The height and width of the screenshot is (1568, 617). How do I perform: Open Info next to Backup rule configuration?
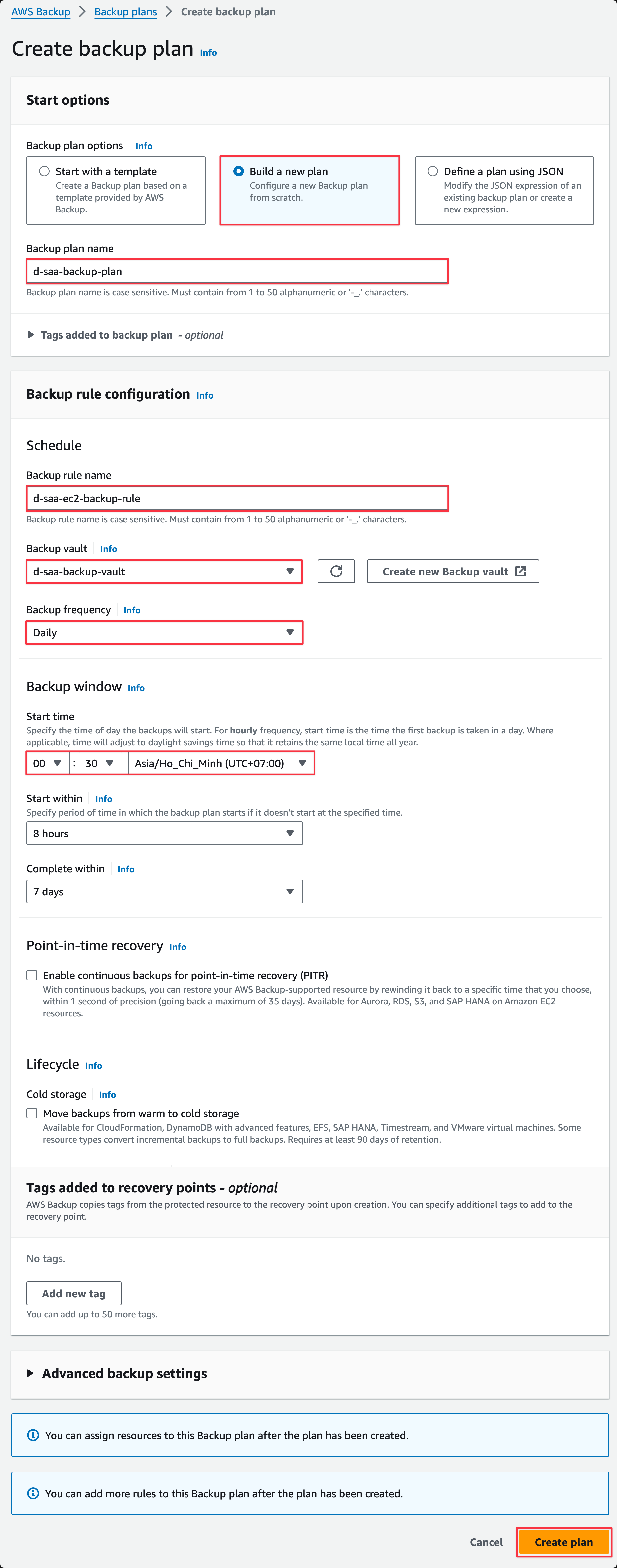coord(205,396)
